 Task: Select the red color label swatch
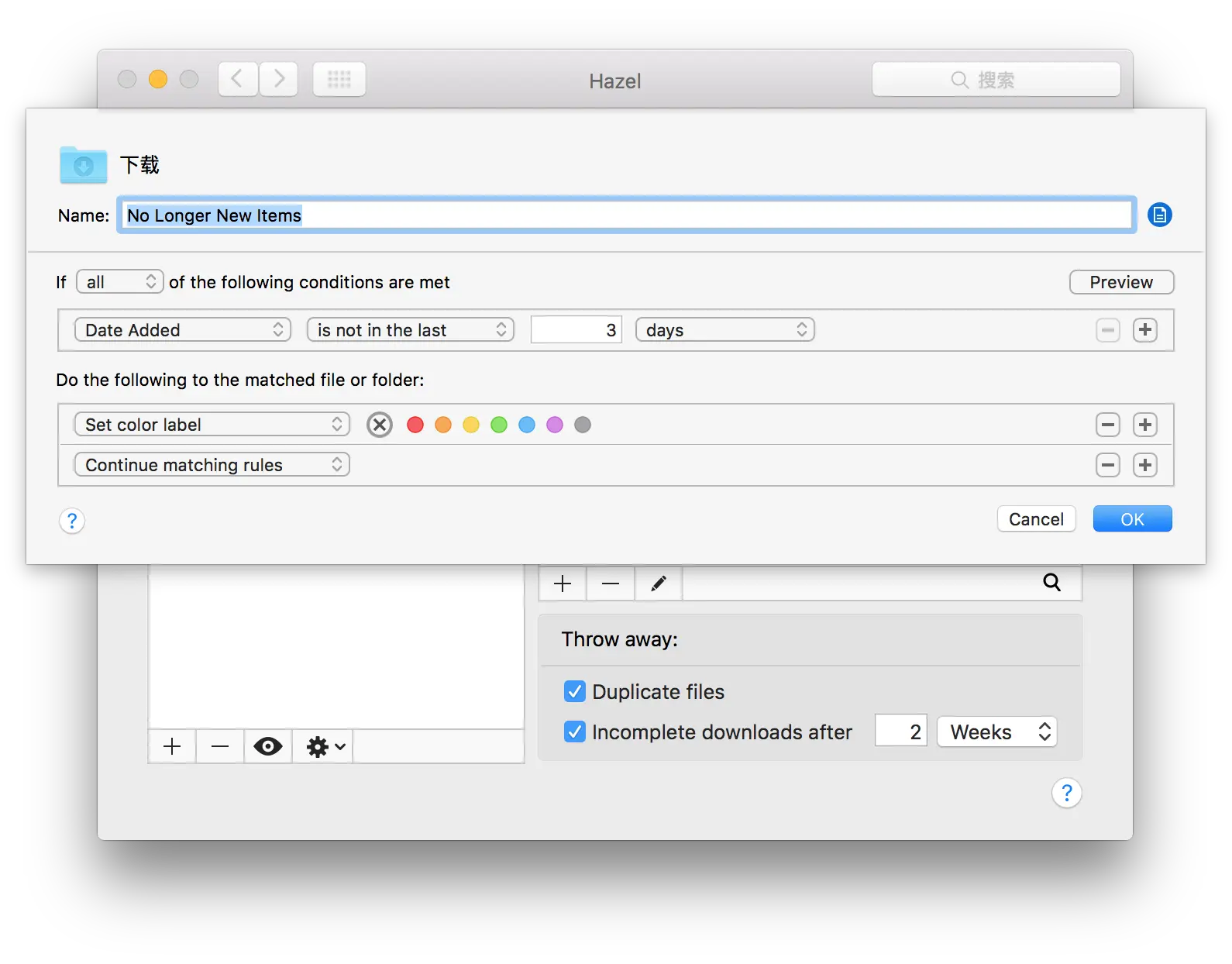tap(415, 425)
